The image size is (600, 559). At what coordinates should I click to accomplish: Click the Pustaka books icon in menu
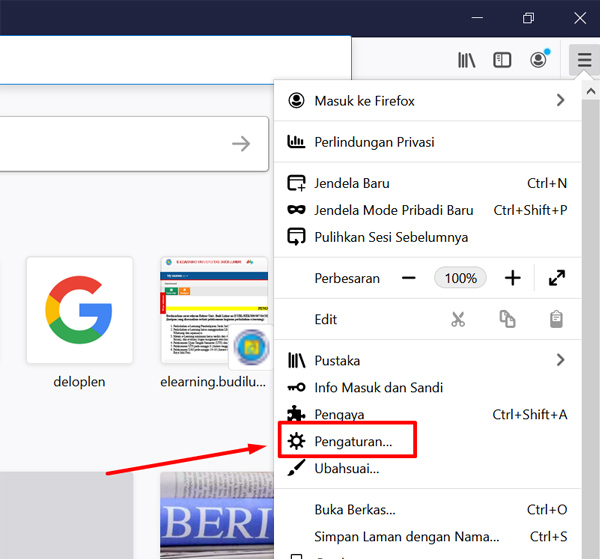coord(296,360)
